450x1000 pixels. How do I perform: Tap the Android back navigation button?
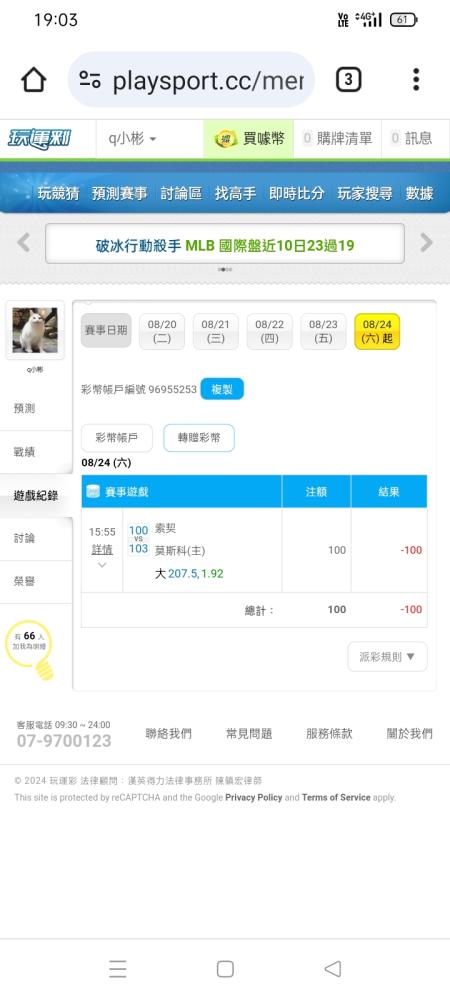[333, 969]
